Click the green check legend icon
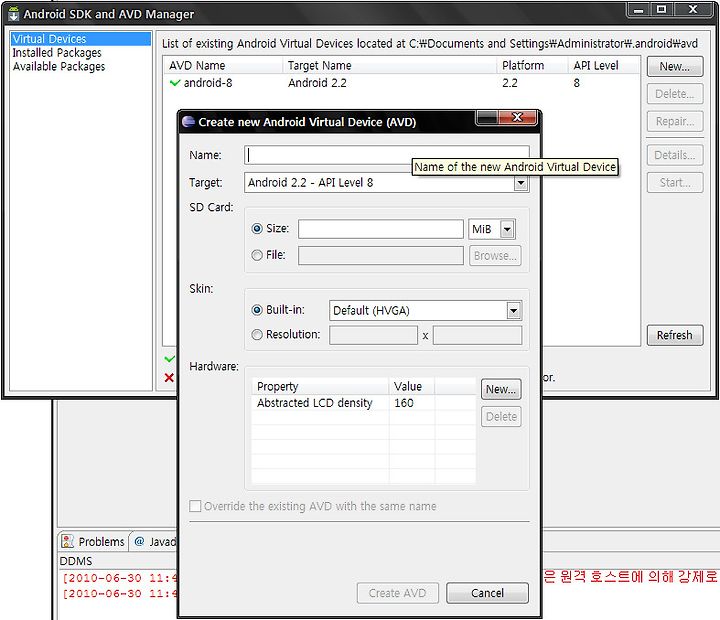This screenshot has width=720, height=620. [x=169, y=358]
